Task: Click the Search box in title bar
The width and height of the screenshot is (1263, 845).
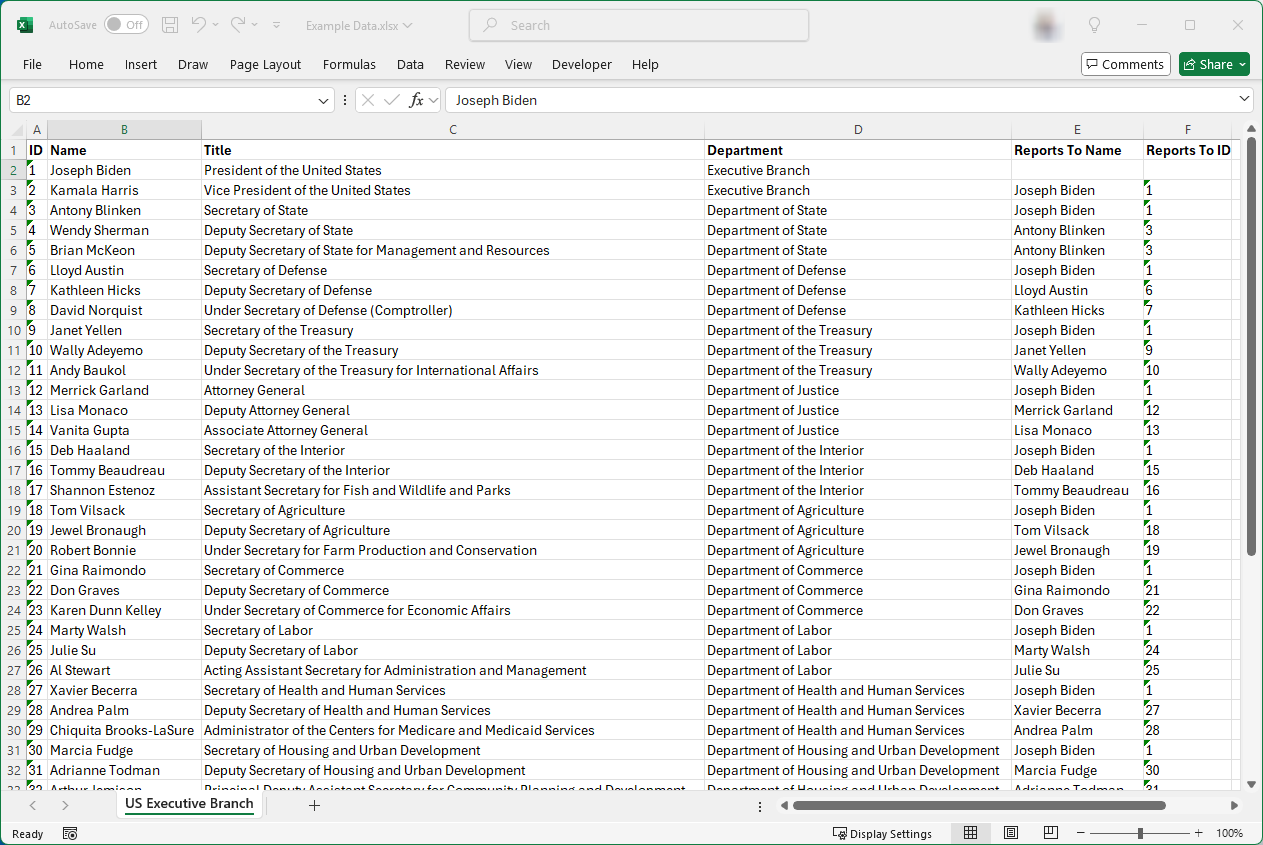Action: point(638,25)
